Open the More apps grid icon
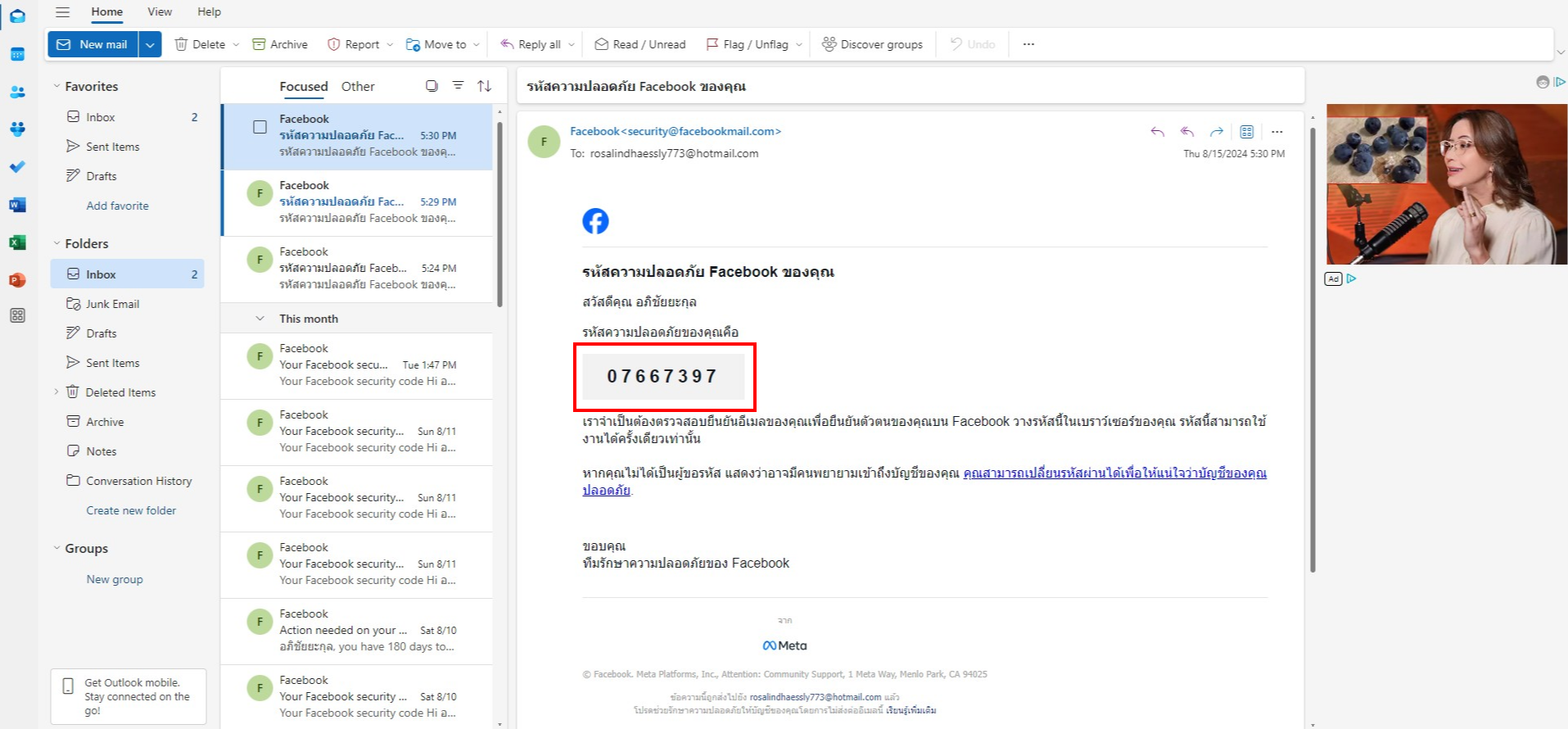Image resolution: width=1568 pixels, height=729 pixels. pos(17,315)
